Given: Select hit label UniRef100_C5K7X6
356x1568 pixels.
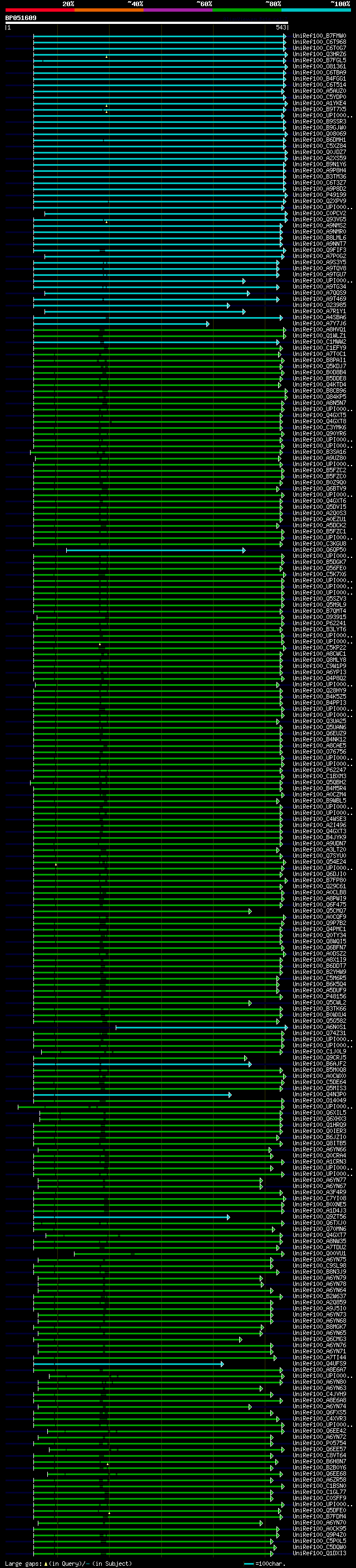Looking at the screenshot, I should [x=319, y=575].
